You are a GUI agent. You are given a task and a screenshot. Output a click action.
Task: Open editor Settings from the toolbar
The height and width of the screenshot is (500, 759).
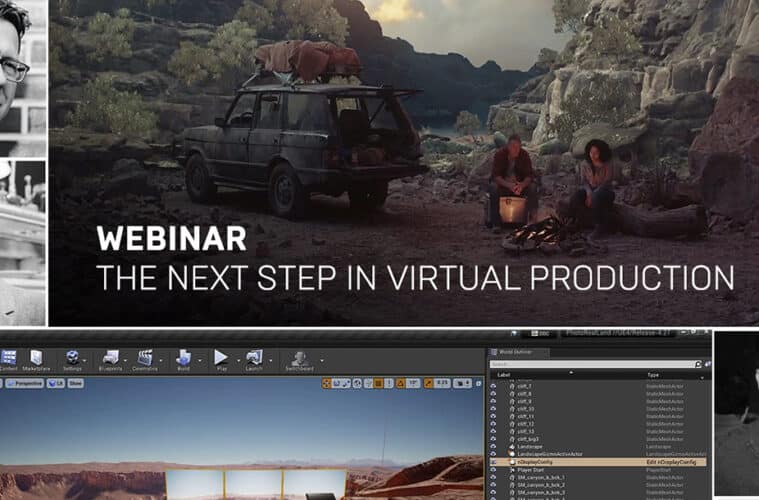point(73,357)
